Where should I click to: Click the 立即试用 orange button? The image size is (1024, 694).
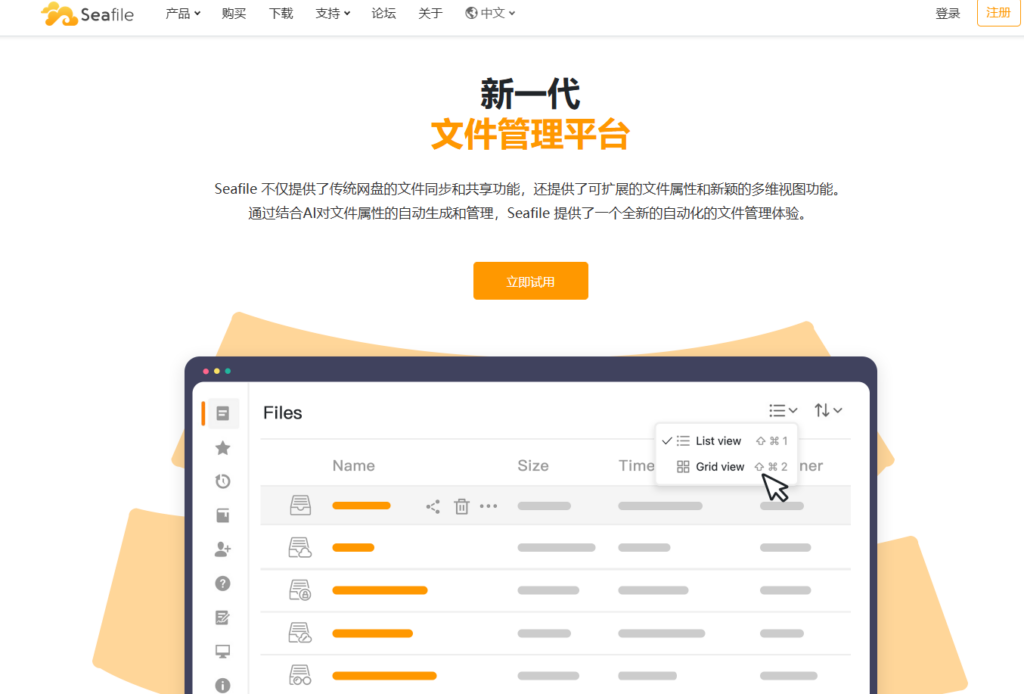click(x=530, y=281)
